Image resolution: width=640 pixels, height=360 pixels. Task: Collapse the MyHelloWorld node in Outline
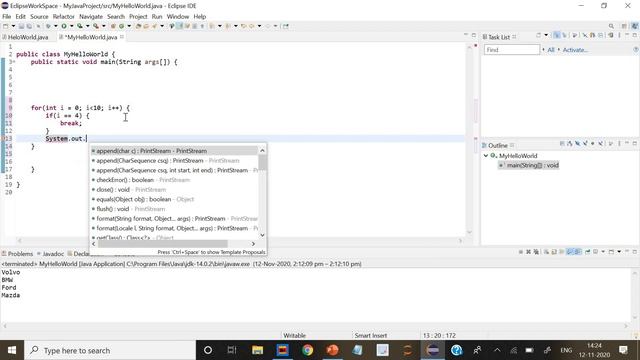point(486,156)
